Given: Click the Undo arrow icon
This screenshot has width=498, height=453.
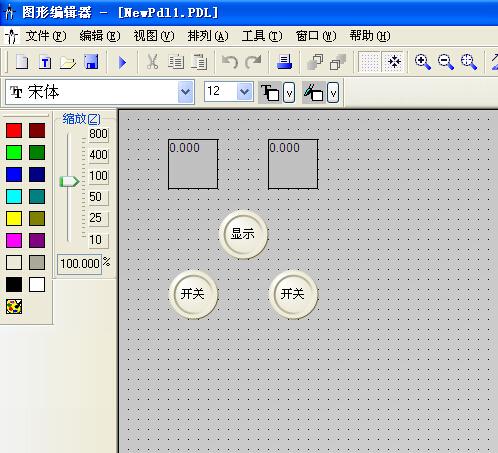Looking at the screenshot, I should (230, 62).
